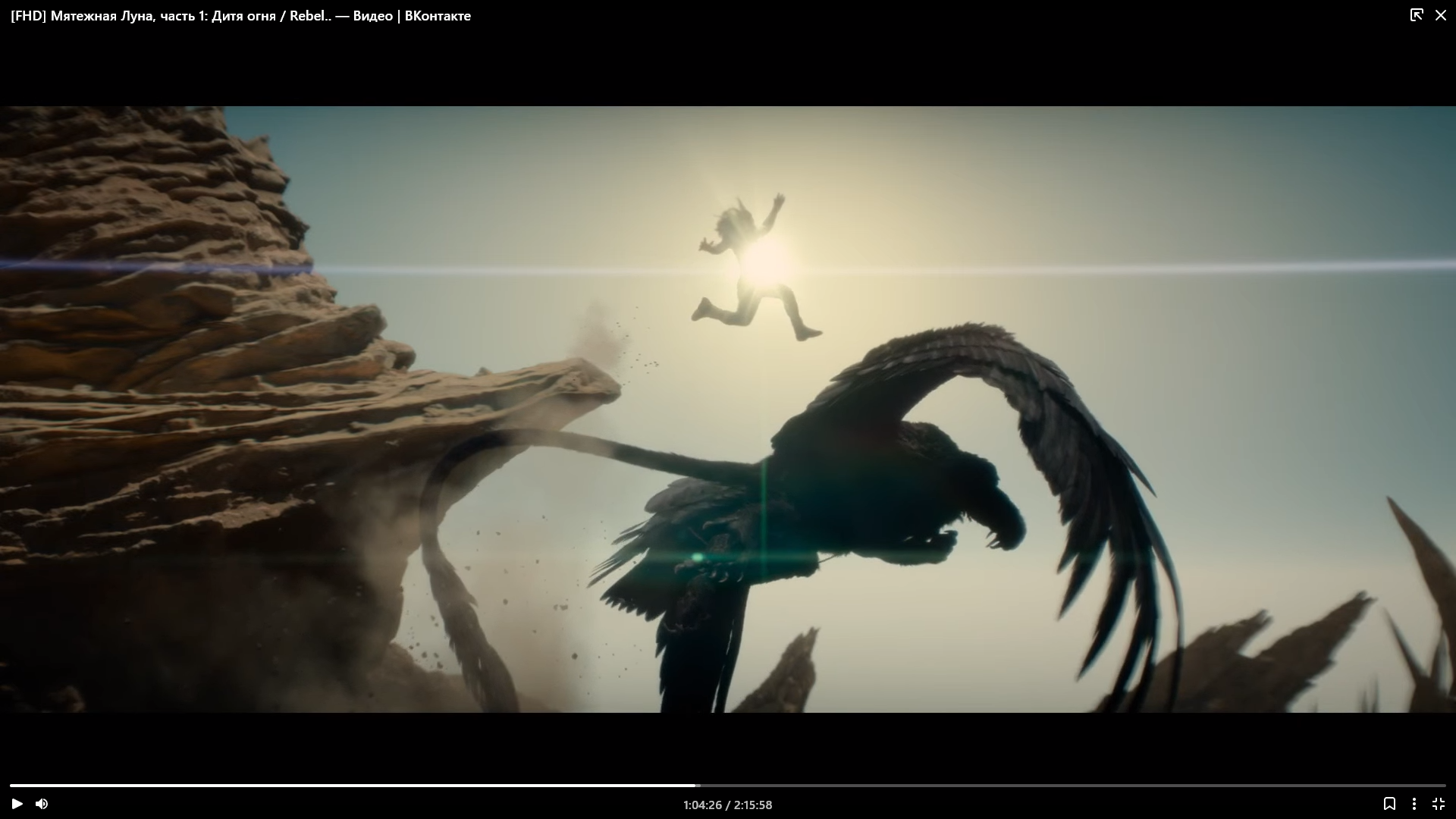Image resolution: width=1456 pixels, height=819 pixels.
Task: Click the end of the played progress bar
Action: (694, 786)
